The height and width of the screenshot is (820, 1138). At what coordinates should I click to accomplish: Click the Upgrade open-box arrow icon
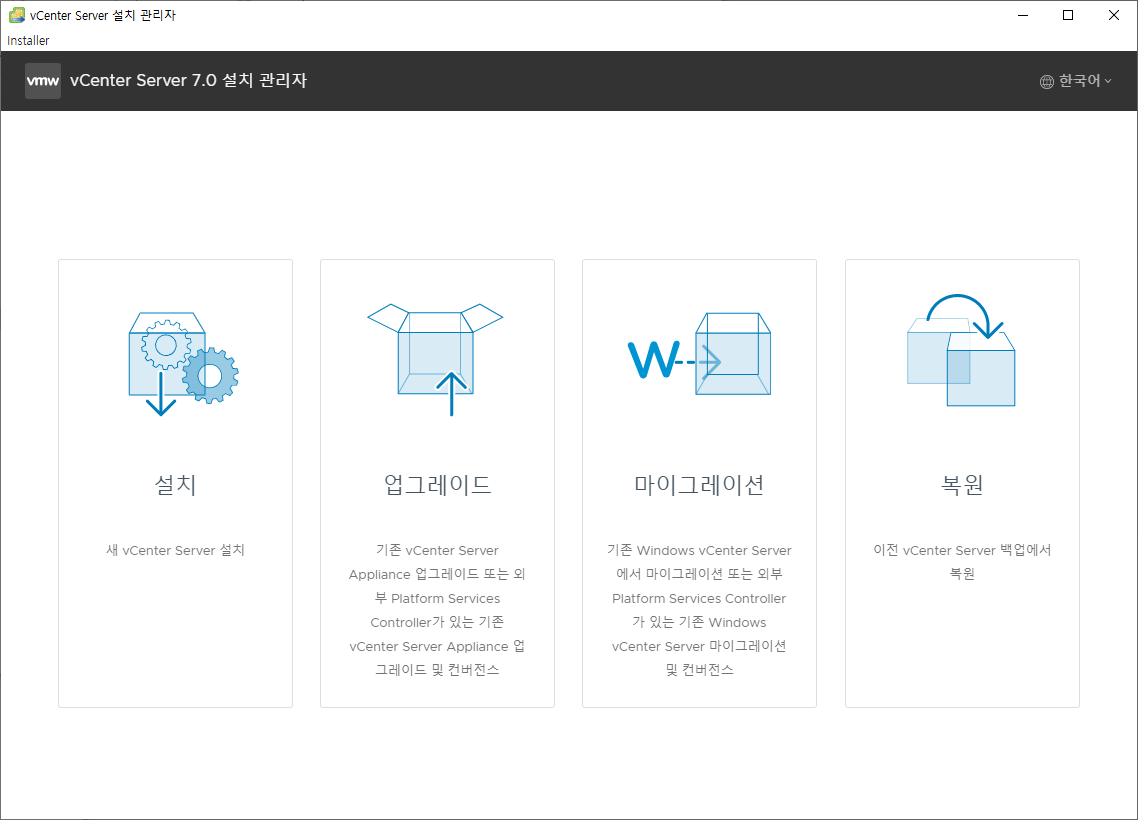pyautogui.click(x=435, y=359)
